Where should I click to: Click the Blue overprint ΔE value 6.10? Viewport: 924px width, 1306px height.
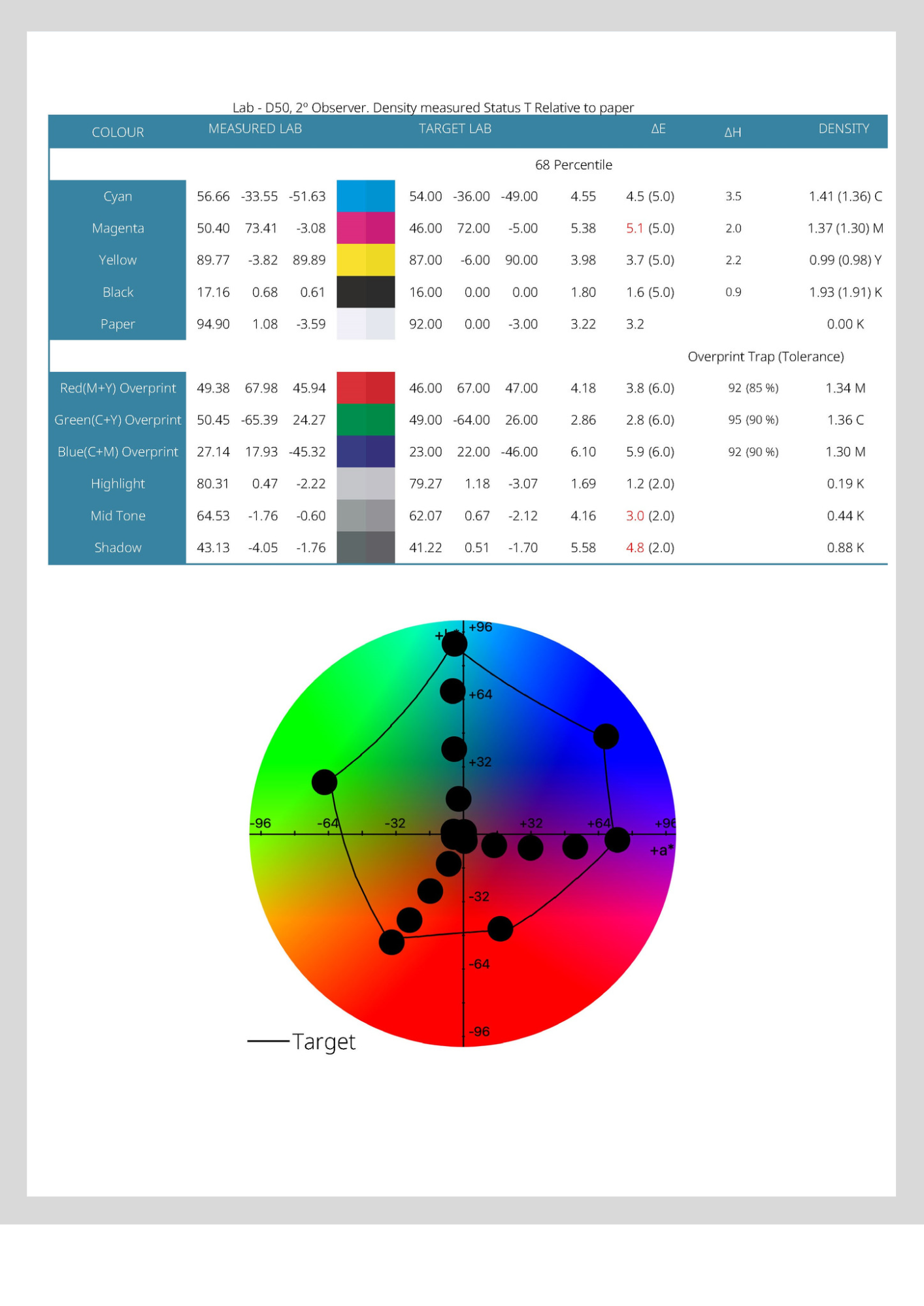tap(583, 451)
